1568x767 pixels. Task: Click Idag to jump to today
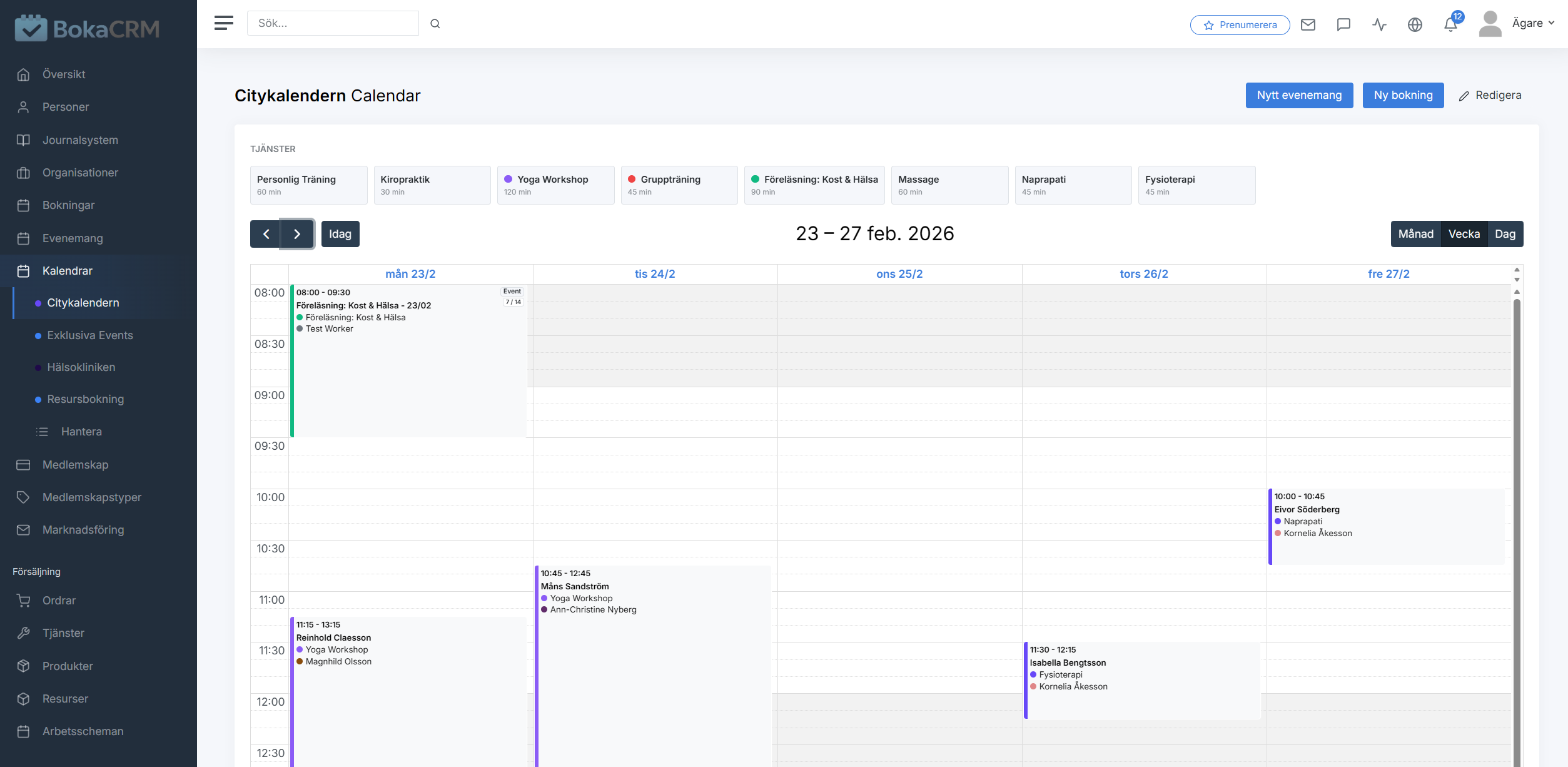340,233
